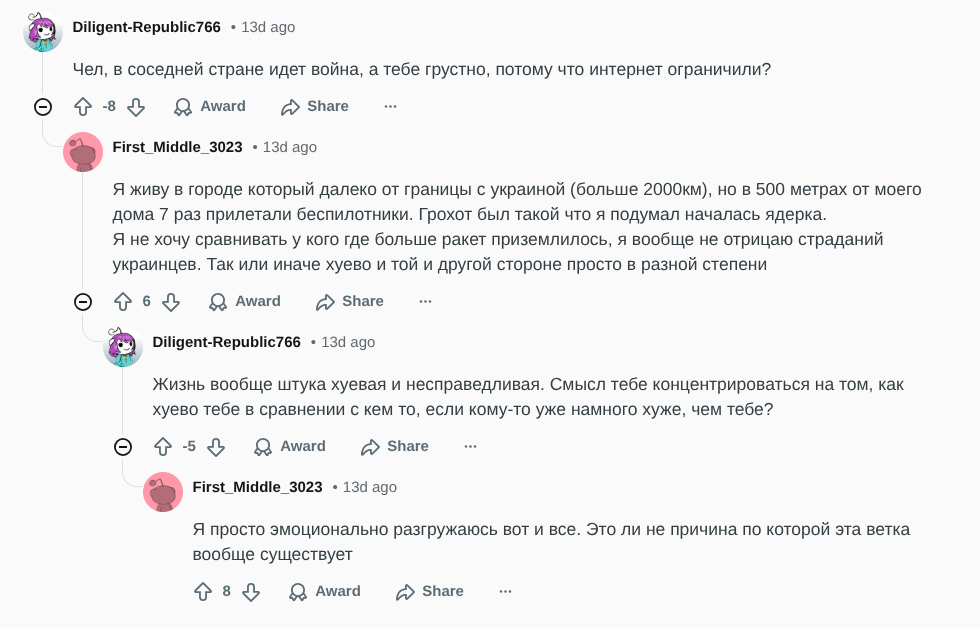The width and height of the screenshot is (980, 628).
Task: Open First_Middle_3023 profile in the last reply
Action: 257,487
